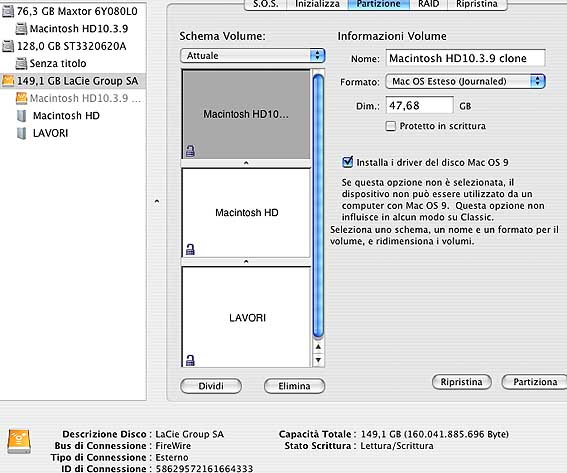The image size is (567, 473).
Task: Select the Partizione tab
Action: (x=379, y=4)
